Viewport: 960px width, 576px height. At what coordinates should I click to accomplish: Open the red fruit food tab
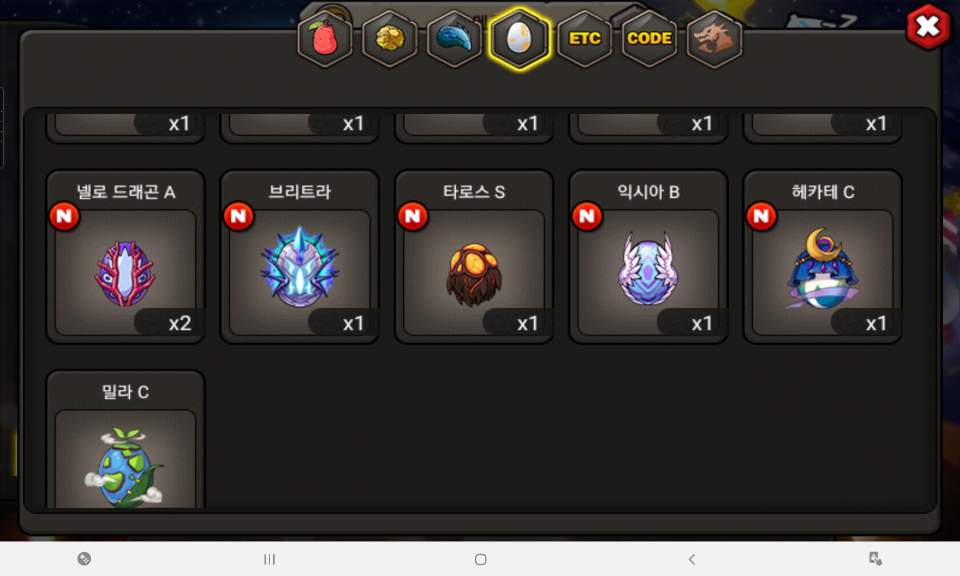(325, 39)
